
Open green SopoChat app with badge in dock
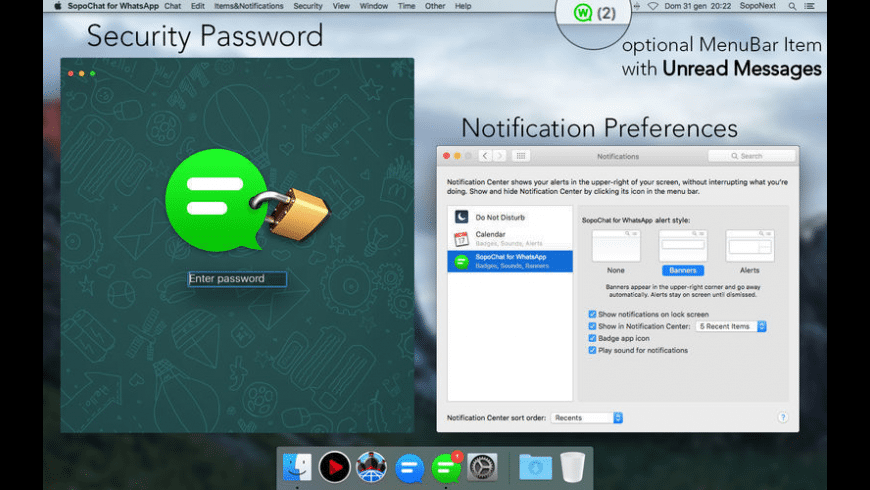coord(446,467)
